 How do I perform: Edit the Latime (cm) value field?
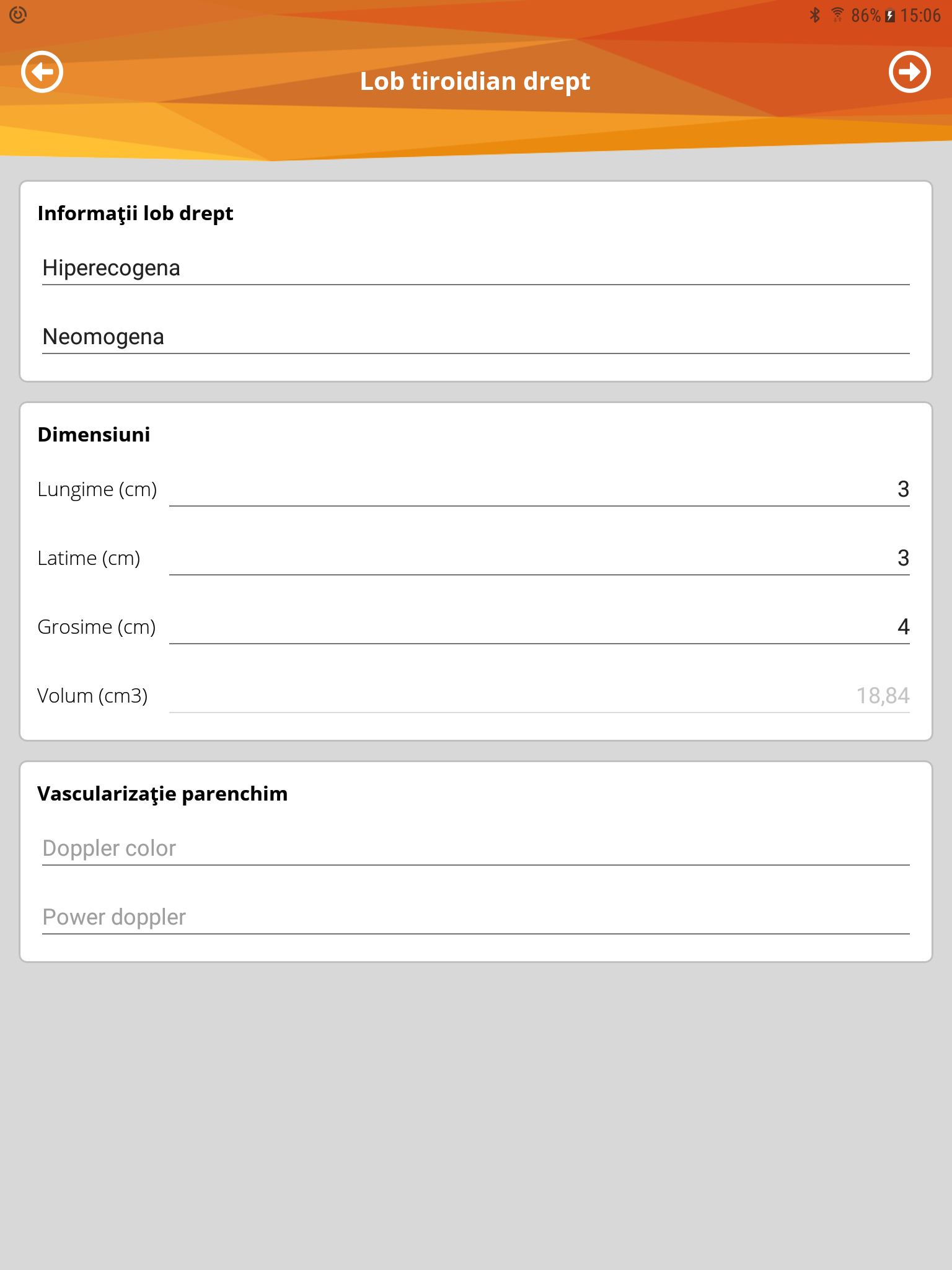point(539,559)
